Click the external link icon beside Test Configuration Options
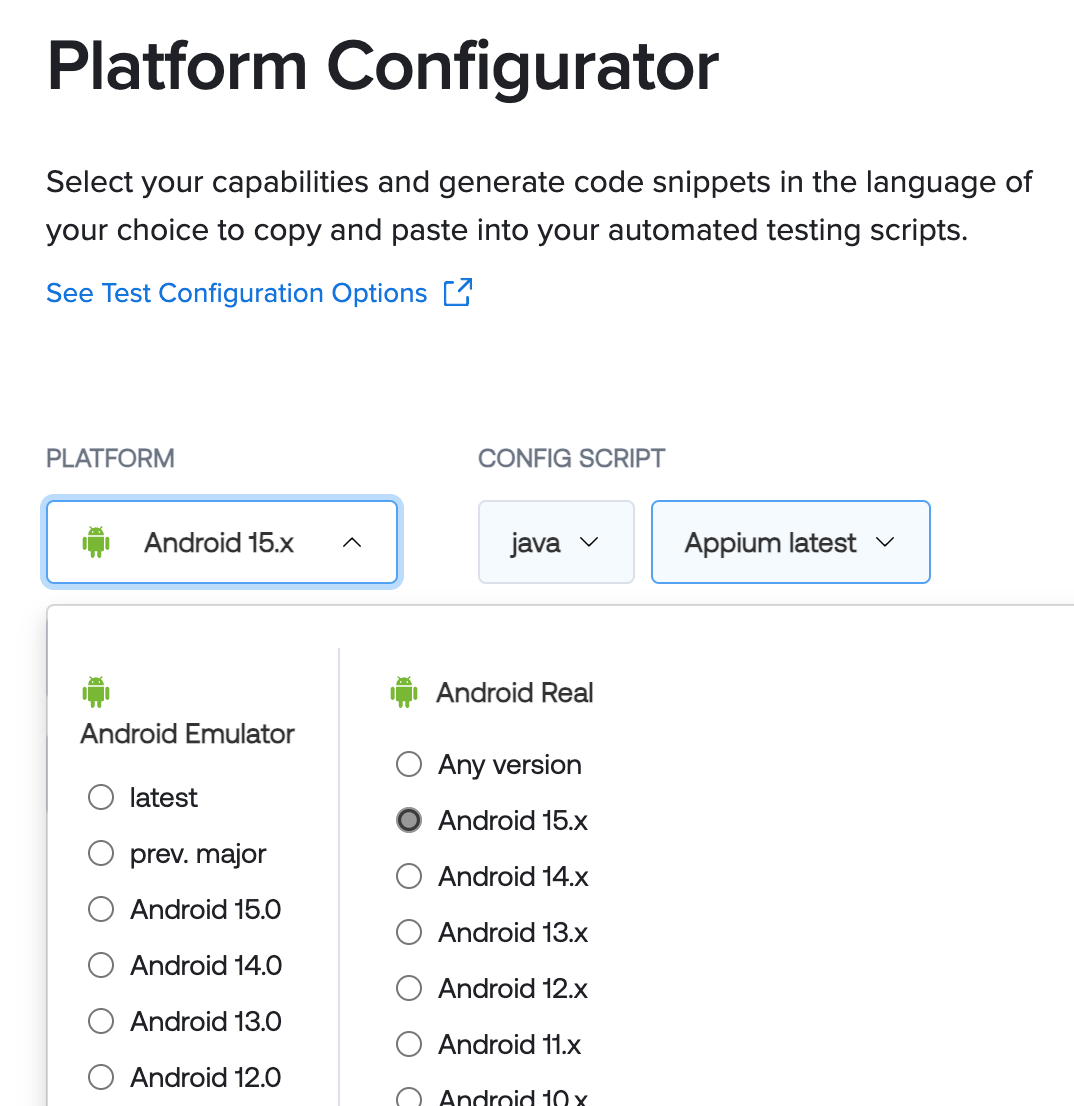This screenshot has height=1106, width=1074. [x=458, y=292]
